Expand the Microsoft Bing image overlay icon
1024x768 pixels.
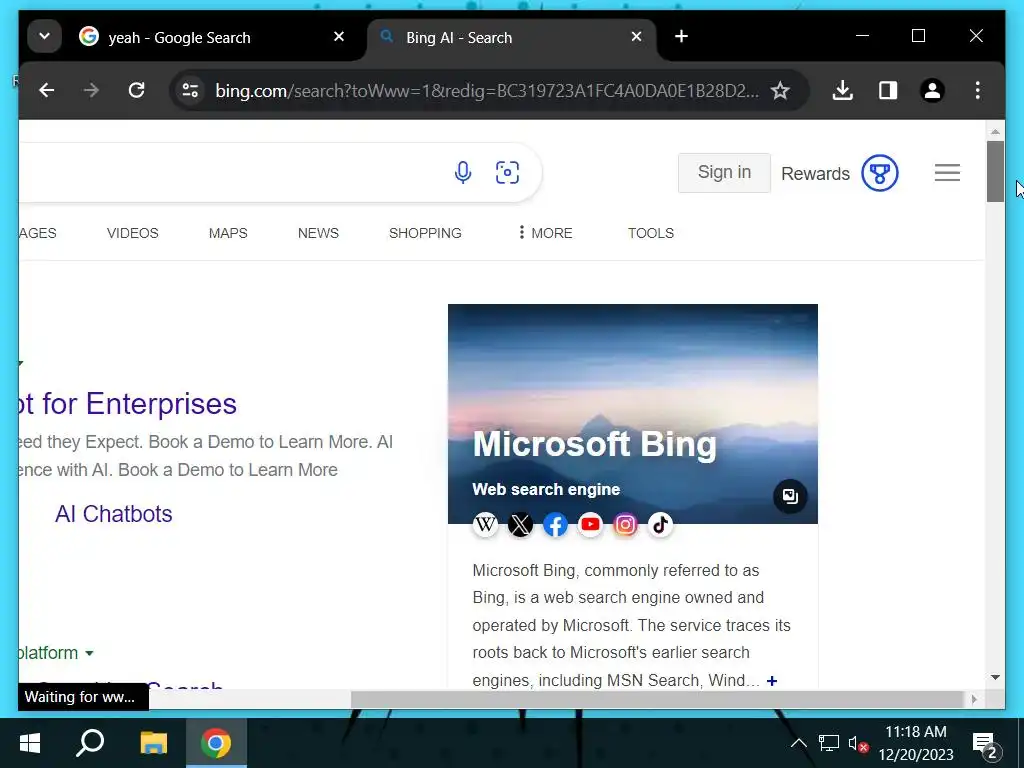click(790, 496)
